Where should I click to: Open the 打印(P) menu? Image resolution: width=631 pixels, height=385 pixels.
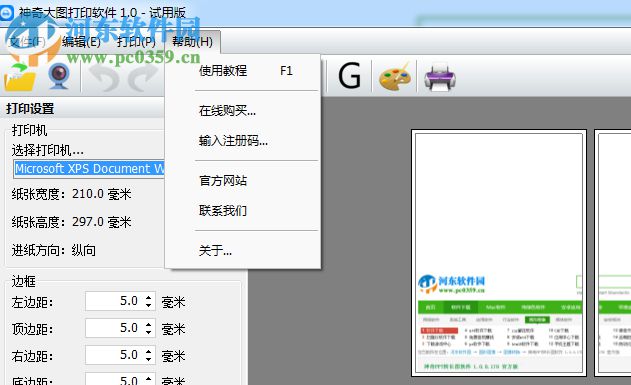(x=136, y=41)
